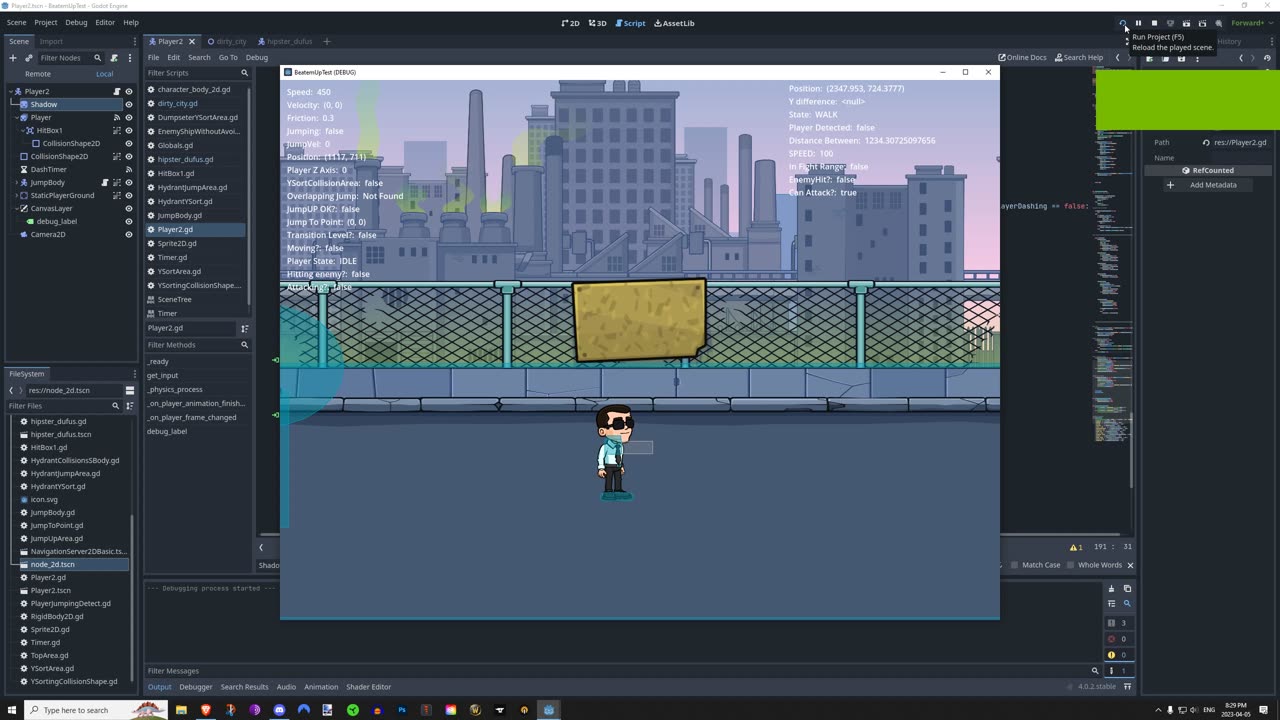Clear the output log icon
Screen dimensions: 1280x720
[x=1111, y=589]
